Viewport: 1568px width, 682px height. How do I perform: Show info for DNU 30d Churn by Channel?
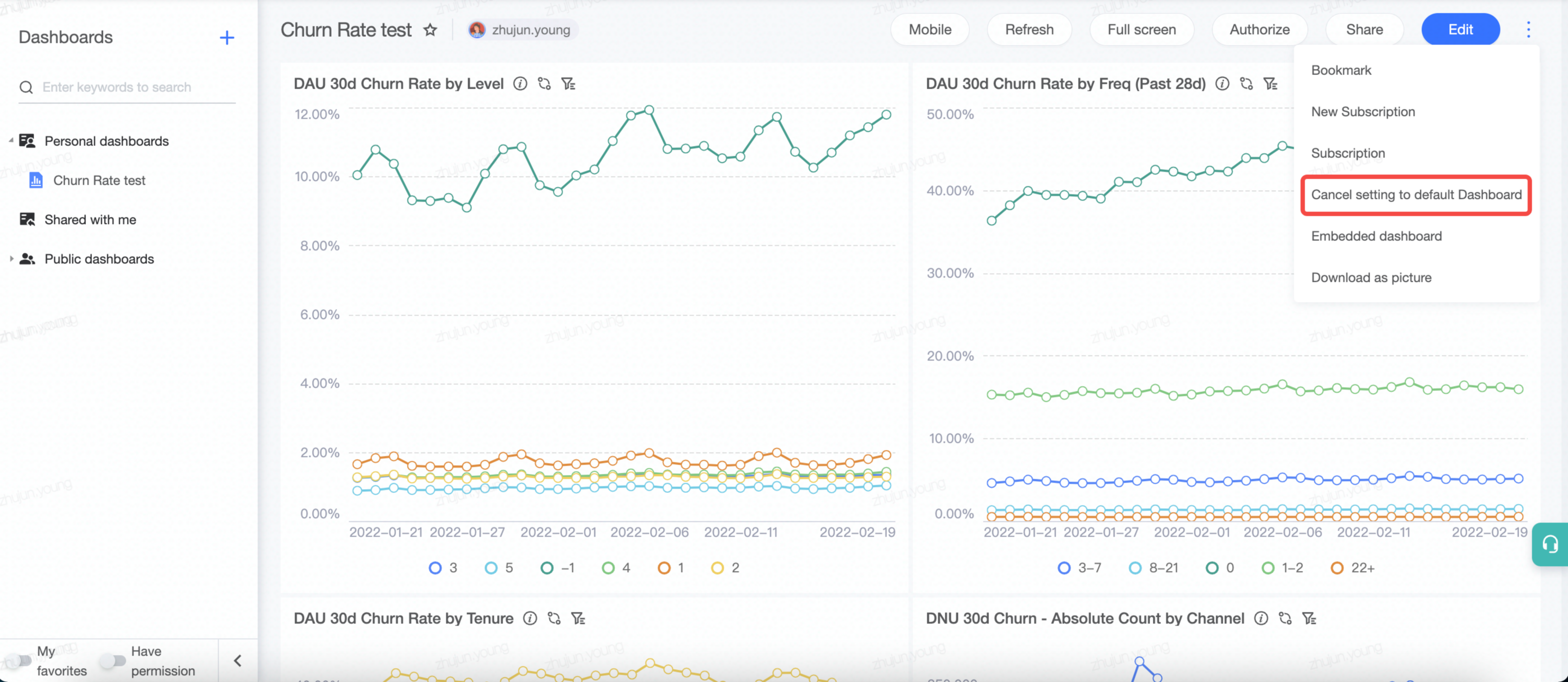1261,618
